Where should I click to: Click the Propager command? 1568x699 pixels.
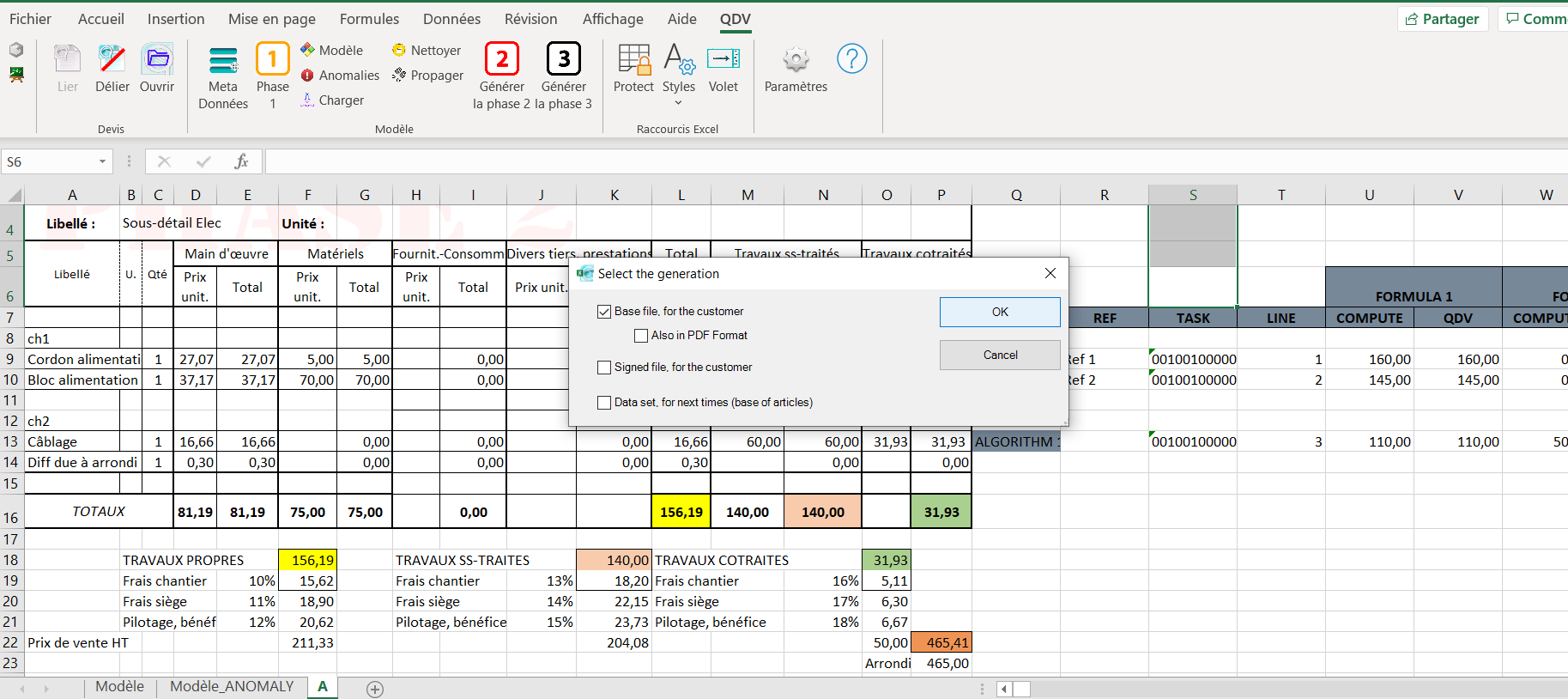point(427,76)
